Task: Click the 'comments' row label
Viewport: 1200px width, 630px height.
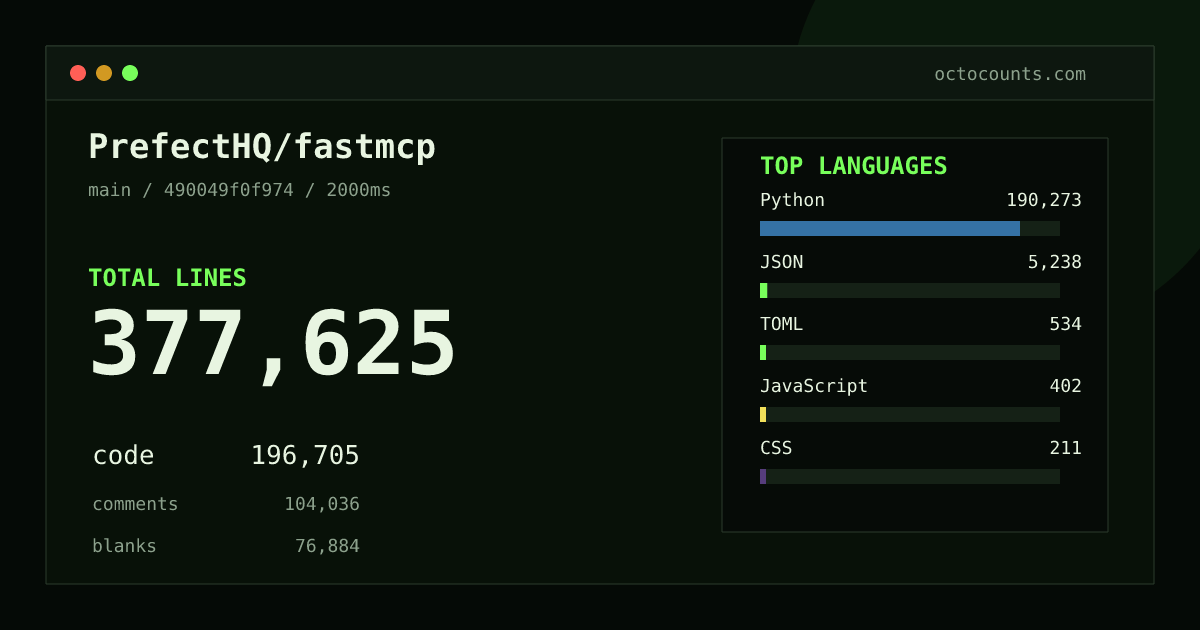Action: [x=135, y=504]
